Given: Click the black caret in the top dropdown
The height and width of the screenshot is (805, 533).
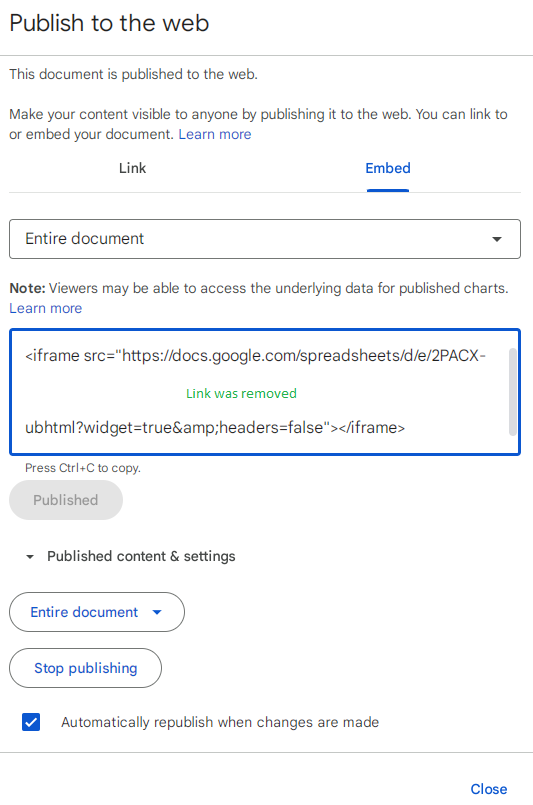Looking at the screenshot, I should pos(497,239).
